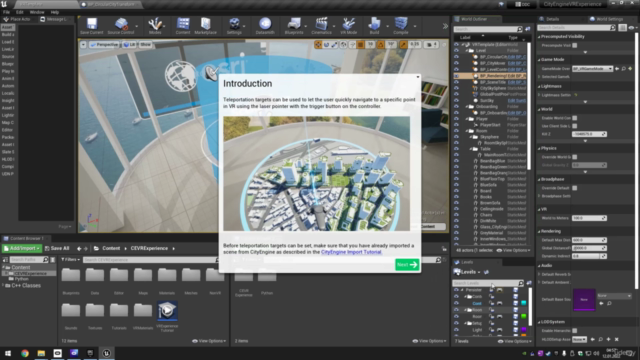Click the Save Current toolbar icon
Image resolution: width=640 pixels, height=360 pixels.
point(91,26)
